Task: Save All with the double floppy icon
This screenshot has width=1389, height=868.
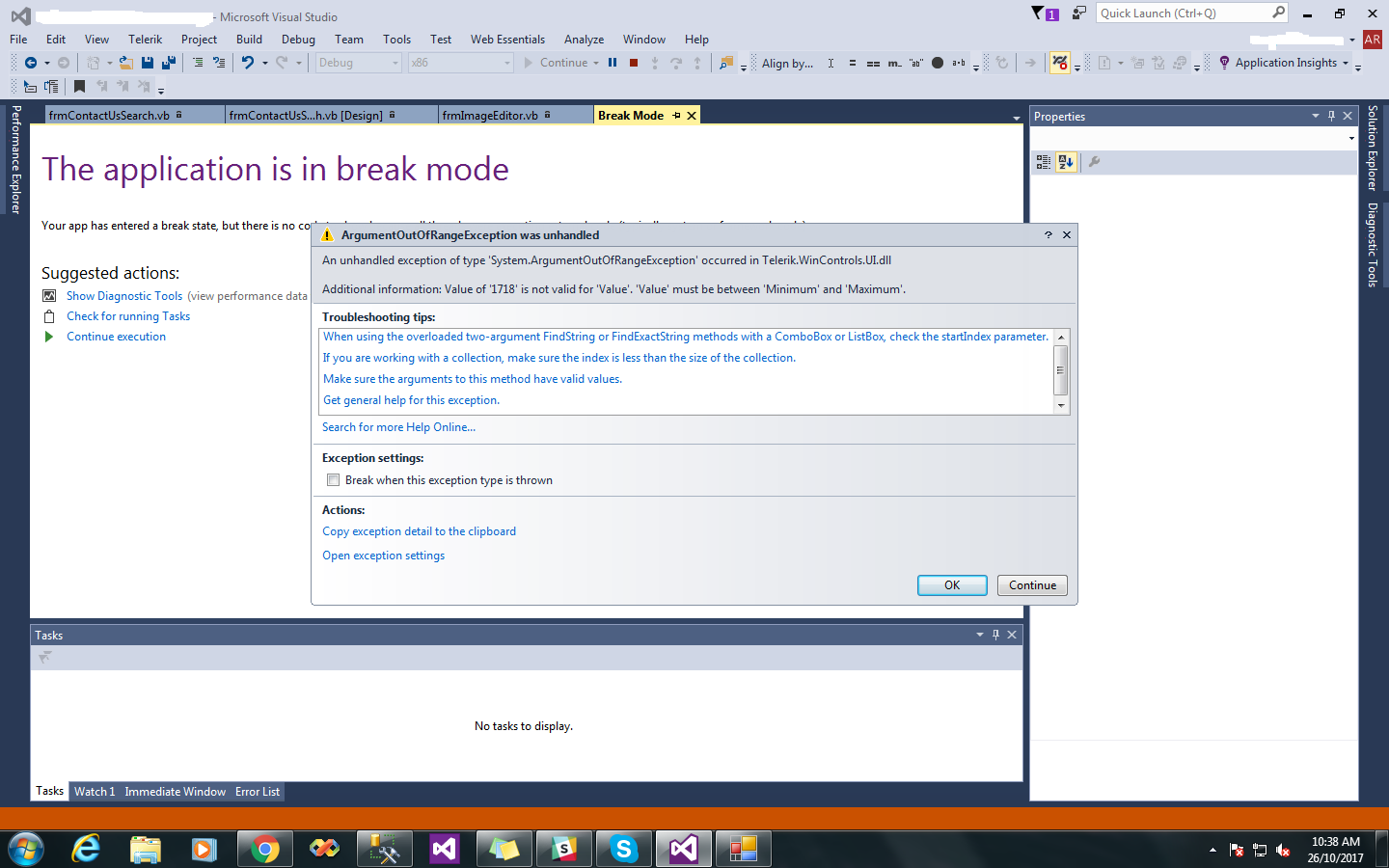Action: pos(169,63)
